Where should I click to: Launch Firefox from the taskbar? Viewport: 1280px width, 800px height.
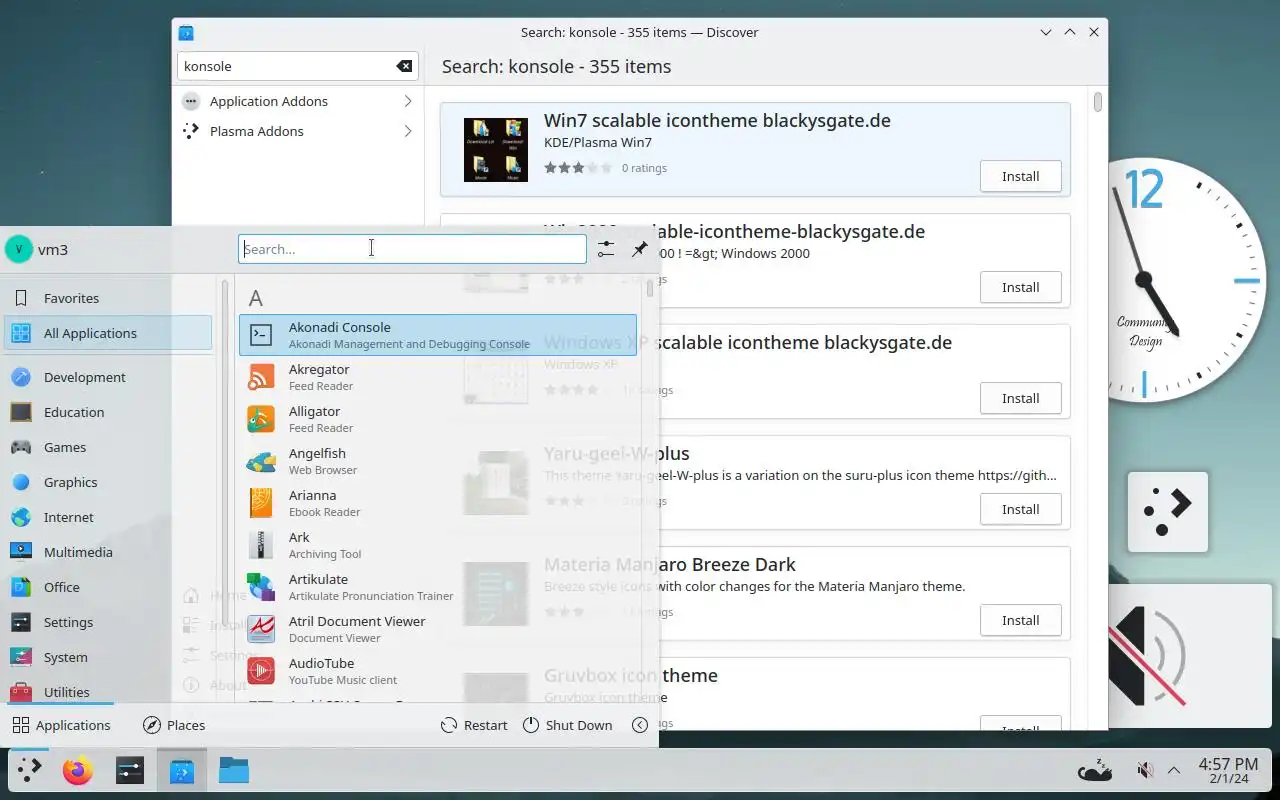tap(78, 770)
